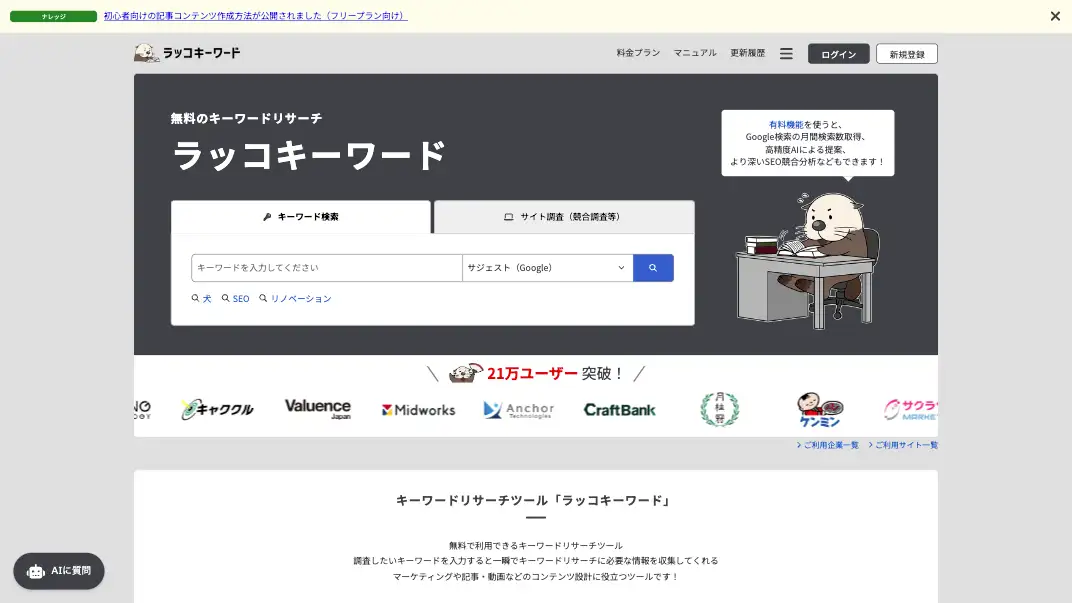Close the top announcement banner
The height and width of the screenshot is (603, 1072).
pos(1055,16)
